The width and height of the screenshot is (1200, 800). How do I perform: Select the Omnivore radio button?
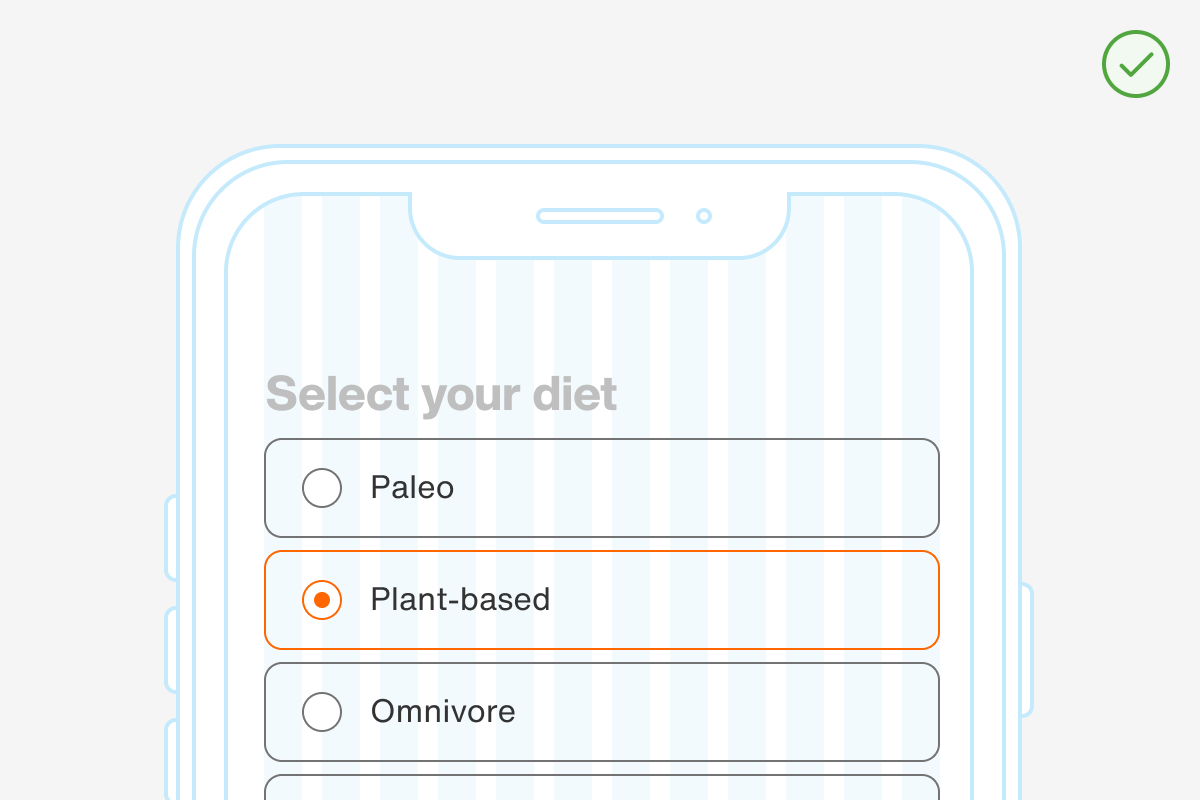click(322, 712)
